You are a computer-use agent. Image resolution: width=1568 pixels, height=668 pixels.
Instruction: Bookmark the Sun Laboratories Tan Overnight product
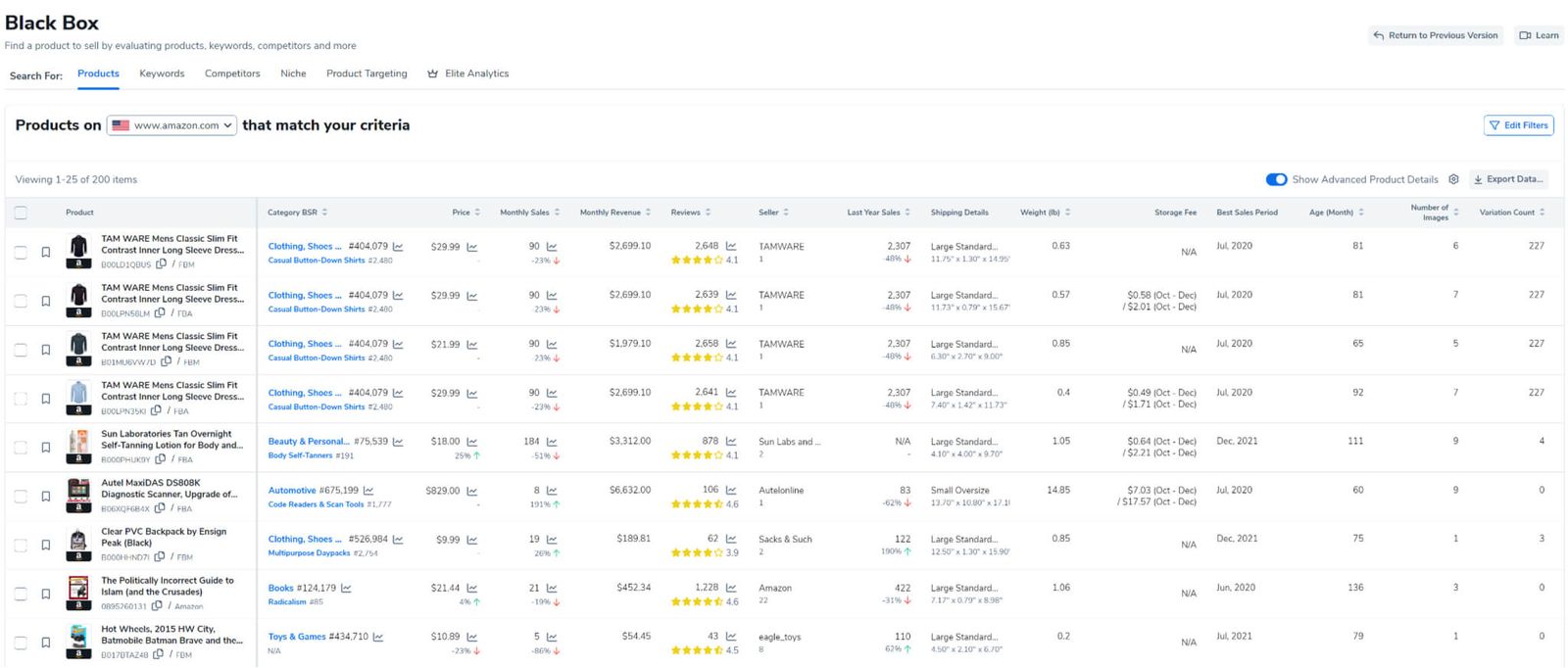click(x=46, y=448)
